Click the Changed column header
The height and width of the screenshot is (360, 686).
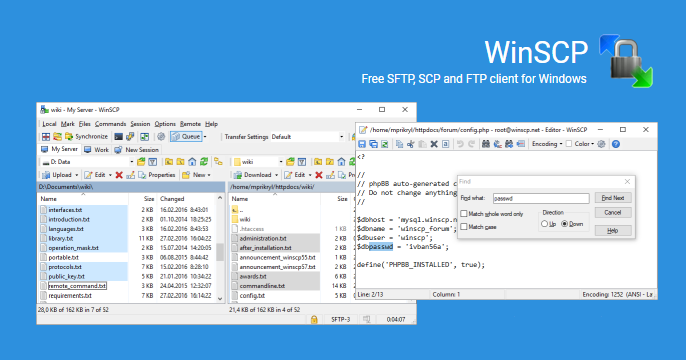[x=172, y=199]
